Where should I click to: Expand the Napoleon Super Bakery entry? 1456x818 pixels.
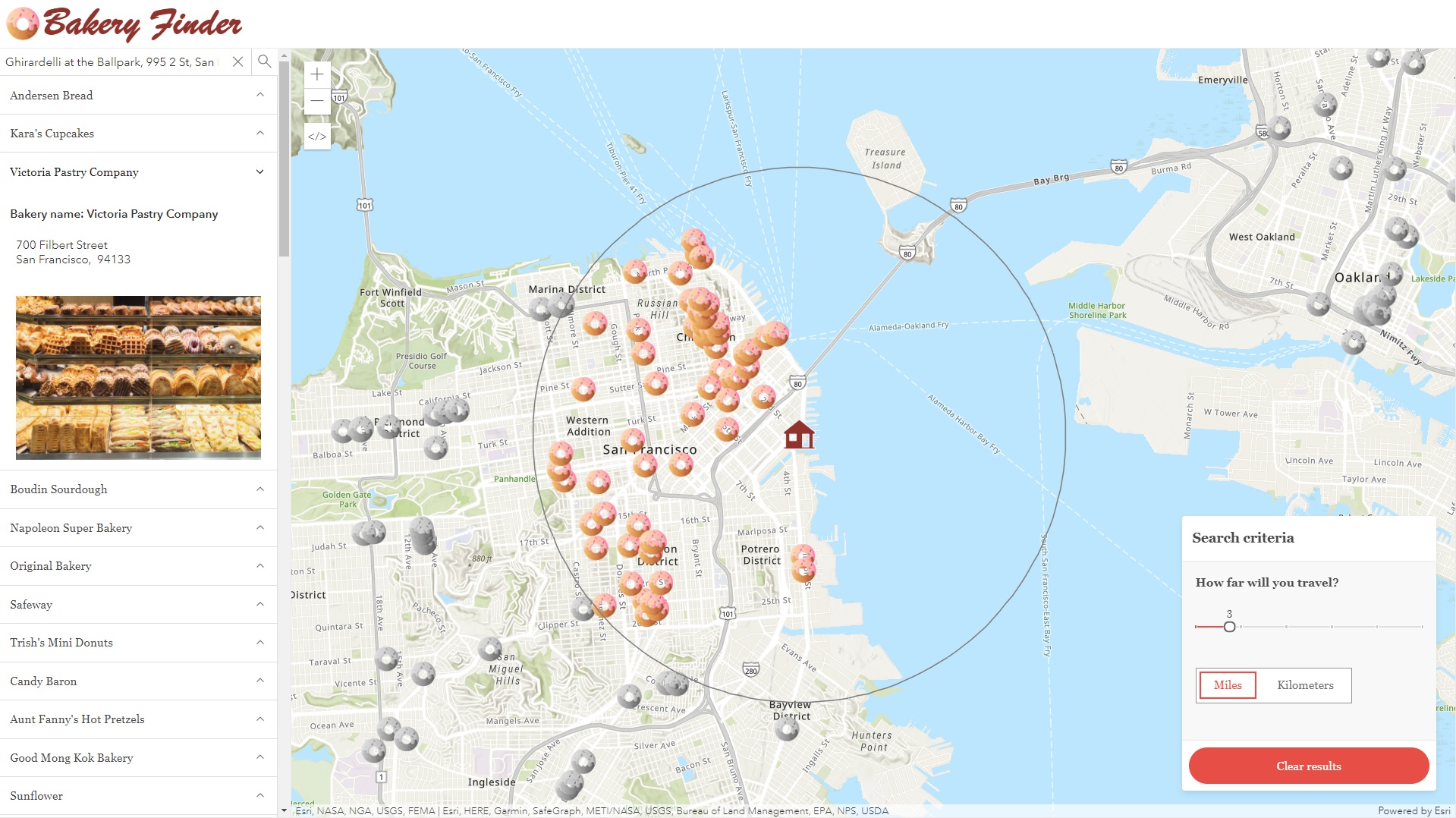point(138,528)
